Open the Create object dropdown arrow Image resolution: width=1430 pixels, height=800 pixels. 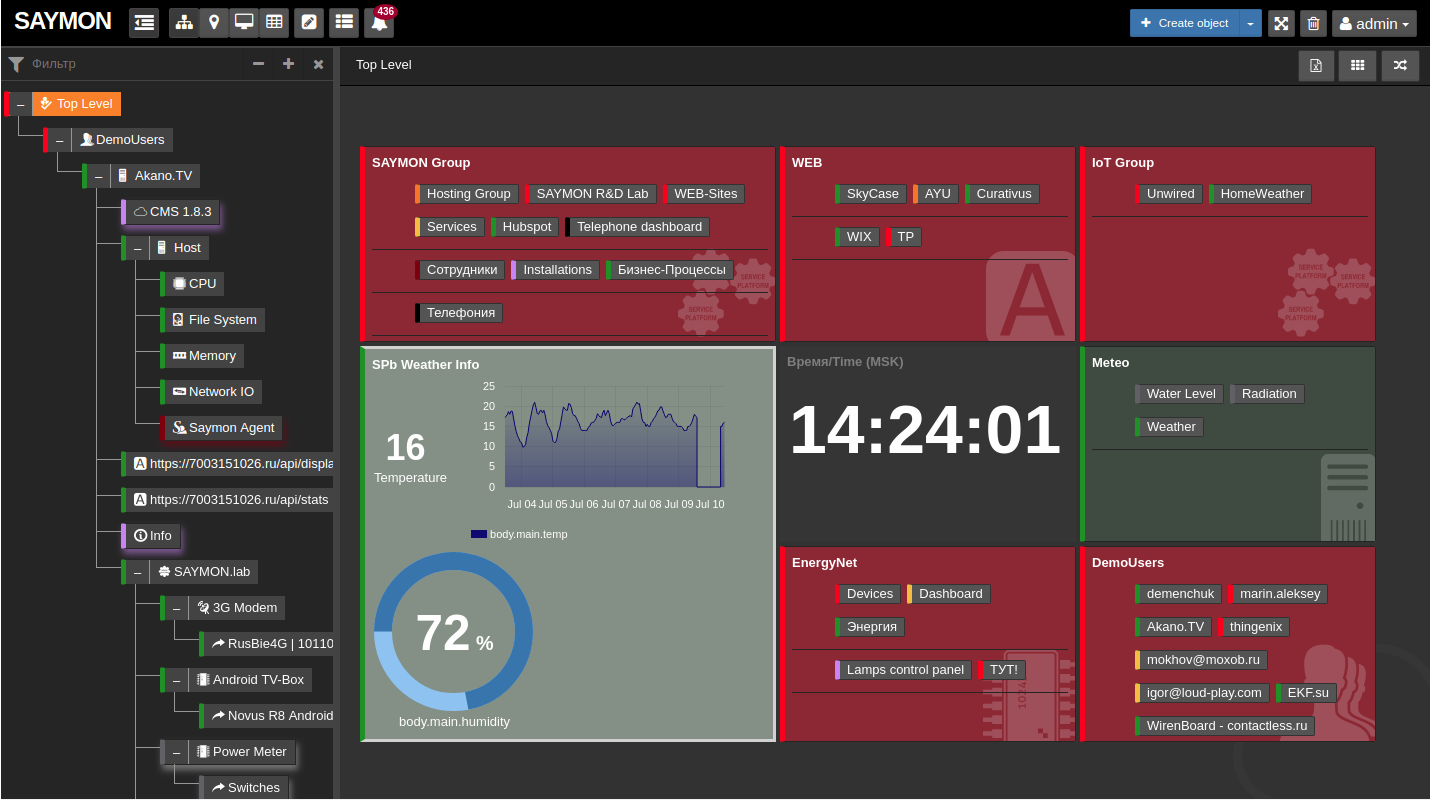[x=1250, y=23]
